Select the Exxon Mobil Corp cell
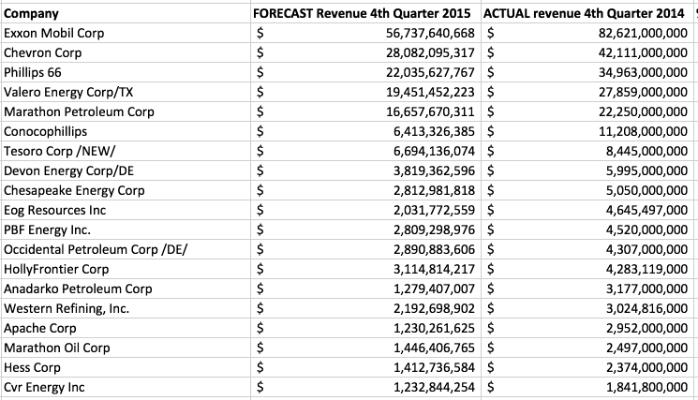 click(x=54, y=33)
